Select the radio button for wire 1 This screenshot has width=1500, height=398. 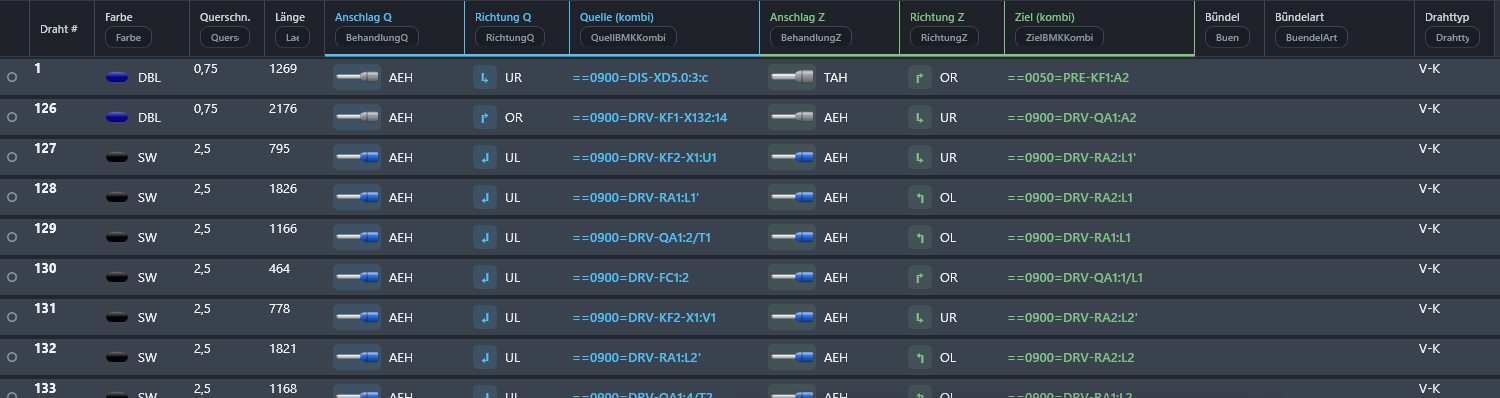coord(12,77)
